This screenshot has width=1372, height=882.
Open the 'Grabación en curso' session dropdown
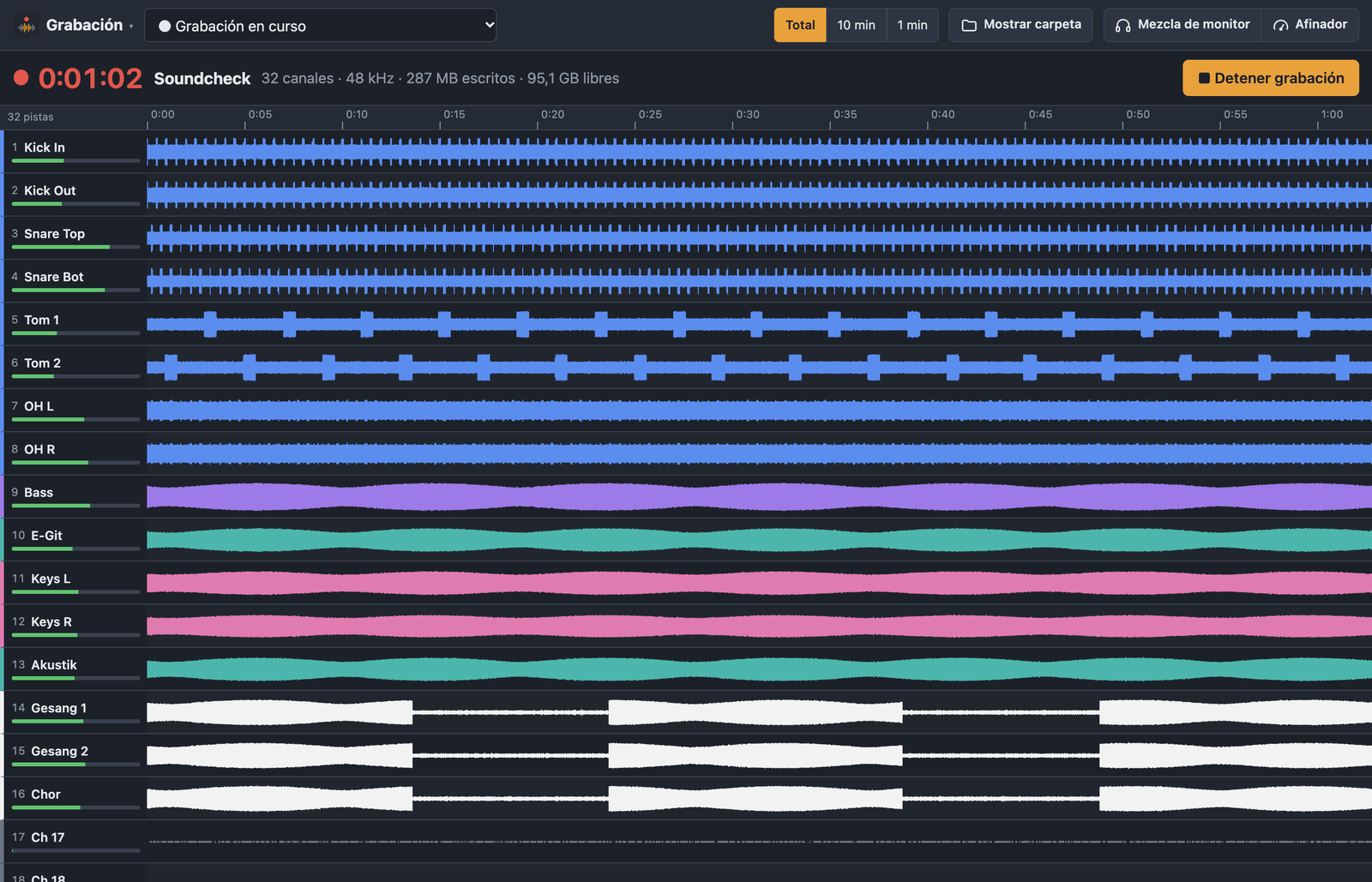320,26
